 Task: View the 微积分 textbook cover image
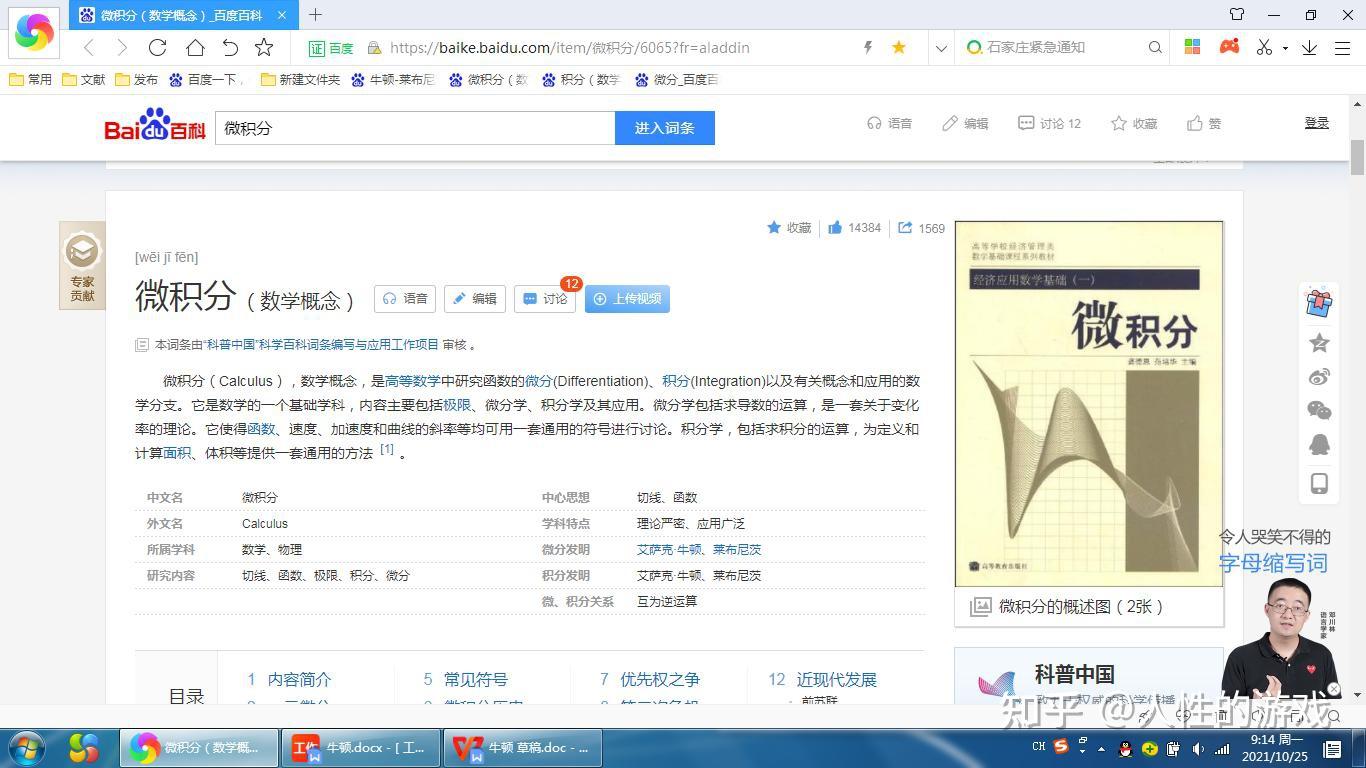(x=1088, y=403)
